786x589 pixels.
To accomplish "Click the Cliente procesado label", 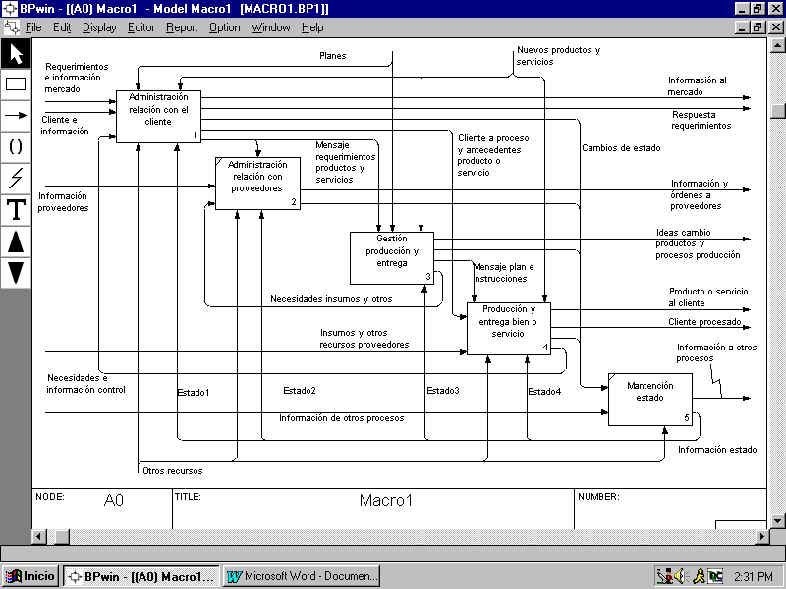I will pos(704,322).
